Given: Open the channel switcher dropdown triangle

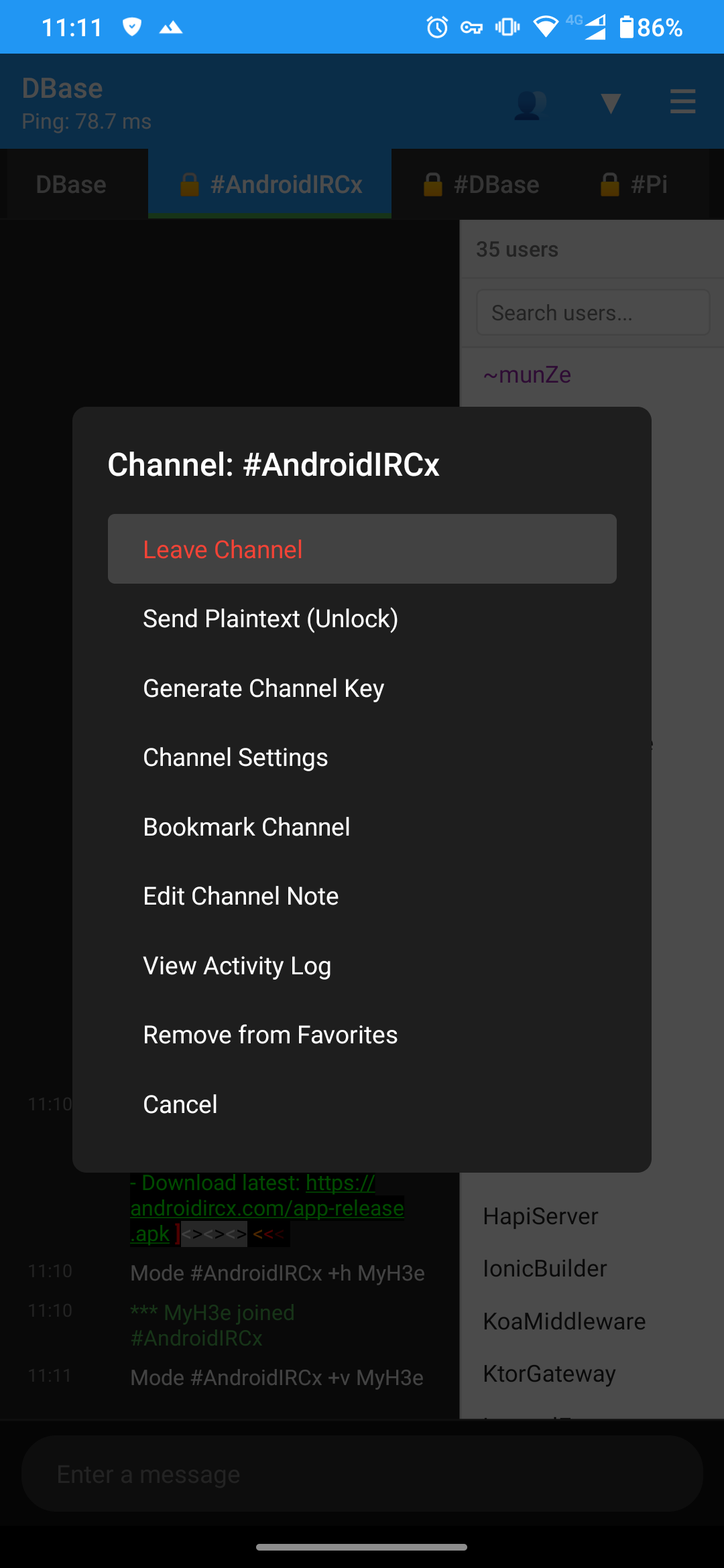Looking at the screenshot, I should [610, 104].
